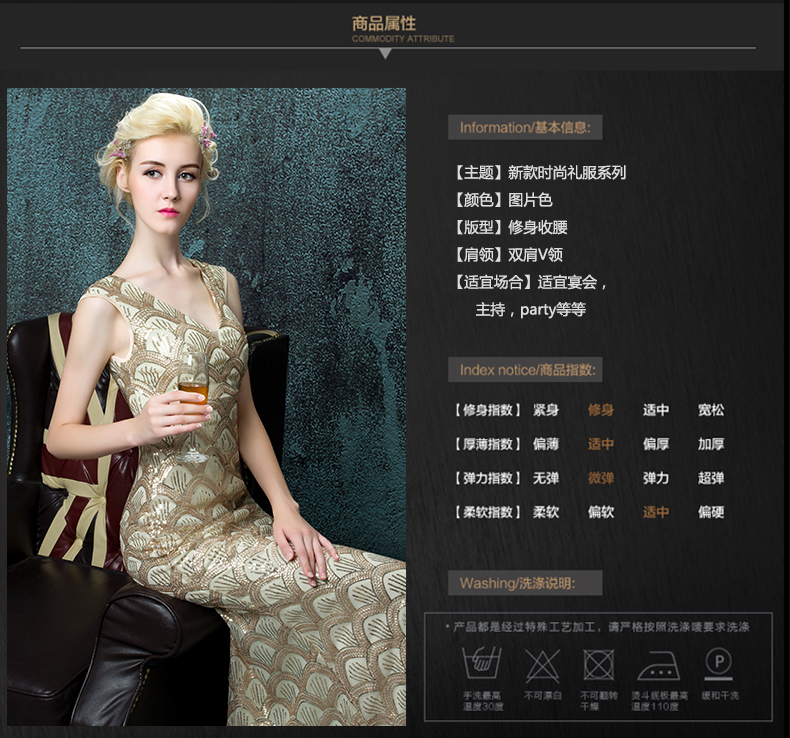790x738 pixels.
Task: Choose the 宽松 fit option
Action: (x=711, y=410)
